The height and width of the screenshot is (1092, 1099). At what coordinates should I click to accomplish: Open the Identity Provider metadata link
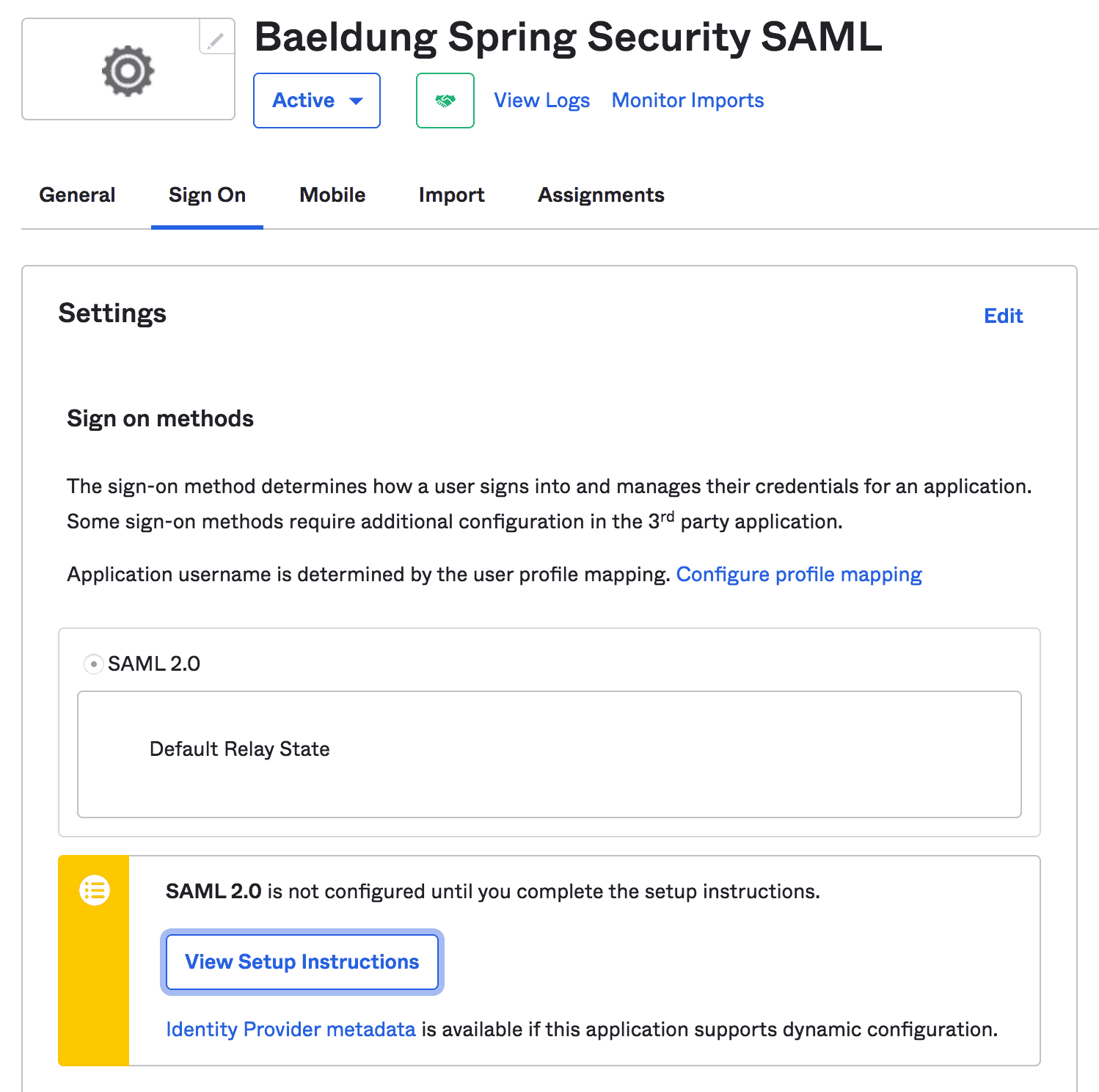[291, 1030]
